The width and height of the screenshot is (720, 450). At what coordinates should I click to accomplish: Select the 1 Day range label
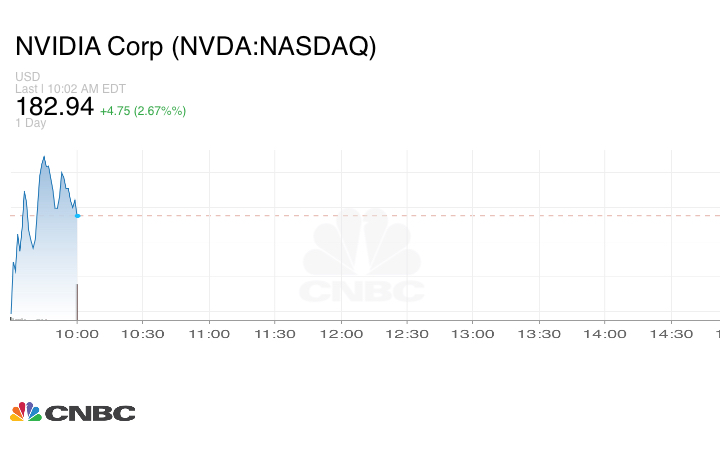click(31, 123)
